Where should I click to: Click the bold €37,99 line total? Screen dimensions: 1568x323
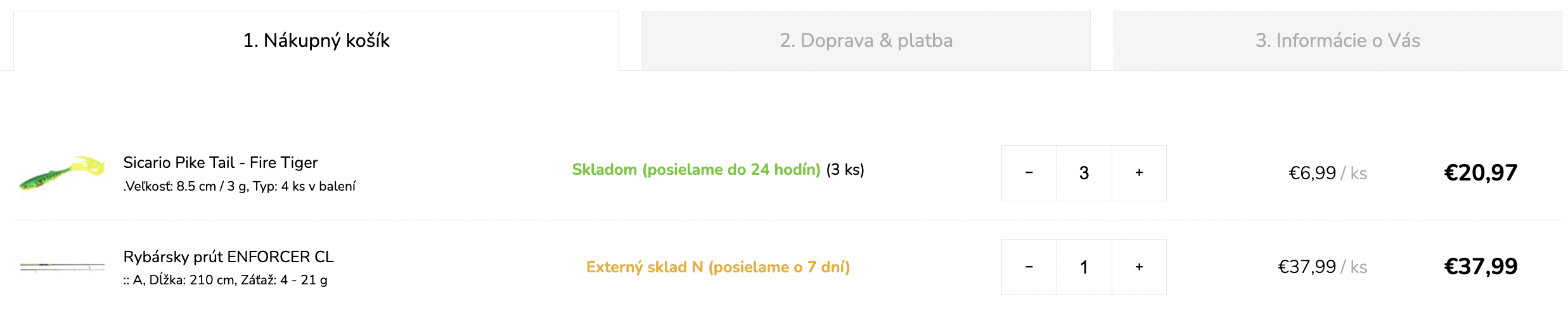[1481, 267]
